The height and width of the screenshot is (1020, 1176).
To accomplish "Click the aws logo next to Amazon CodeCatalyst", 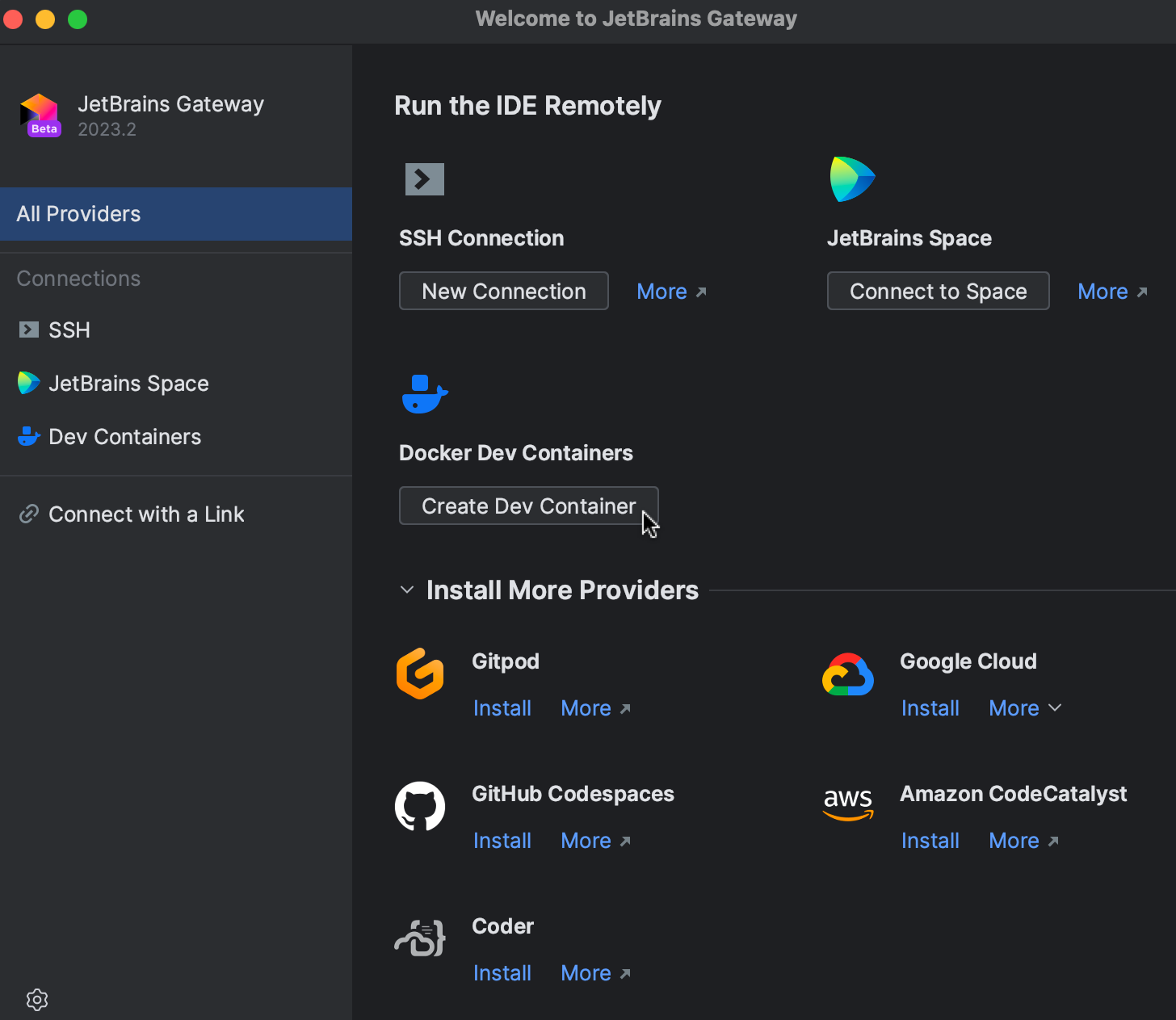I will click(x=847, y=804).
